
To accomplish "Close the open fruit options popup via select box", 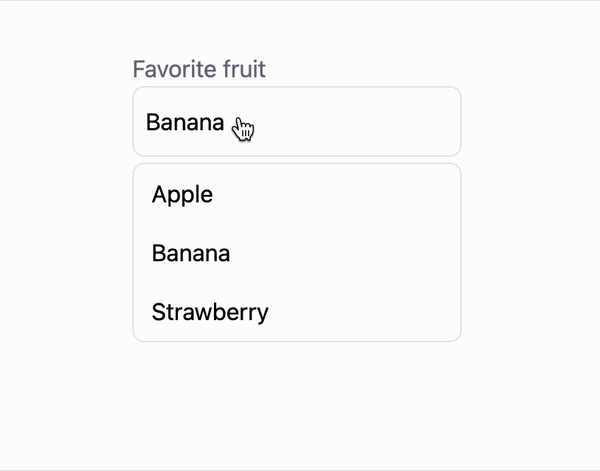I will [297, 122].
